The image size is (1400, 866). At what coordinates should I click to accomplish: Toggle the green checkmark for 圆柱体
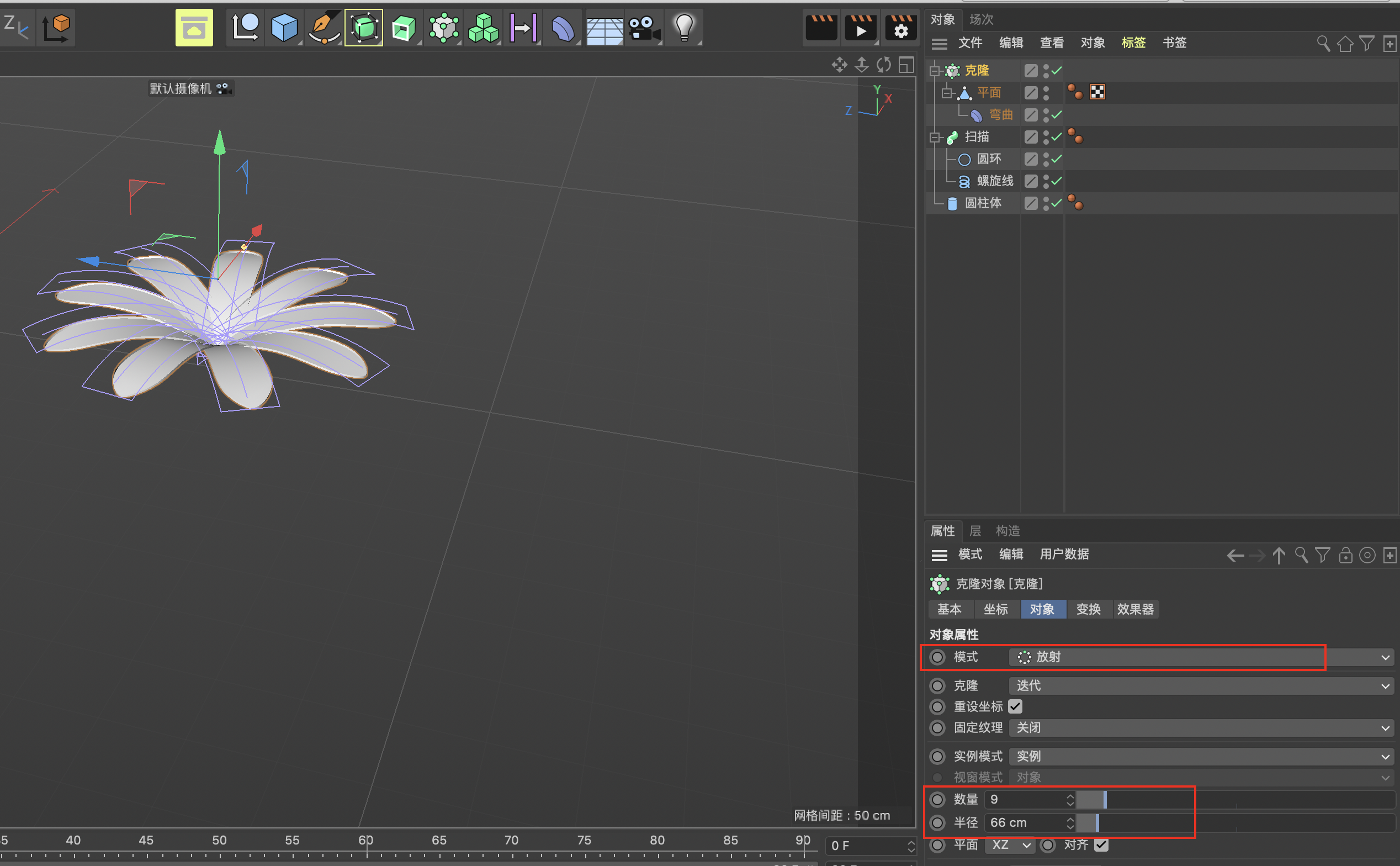click(1057, 203)
